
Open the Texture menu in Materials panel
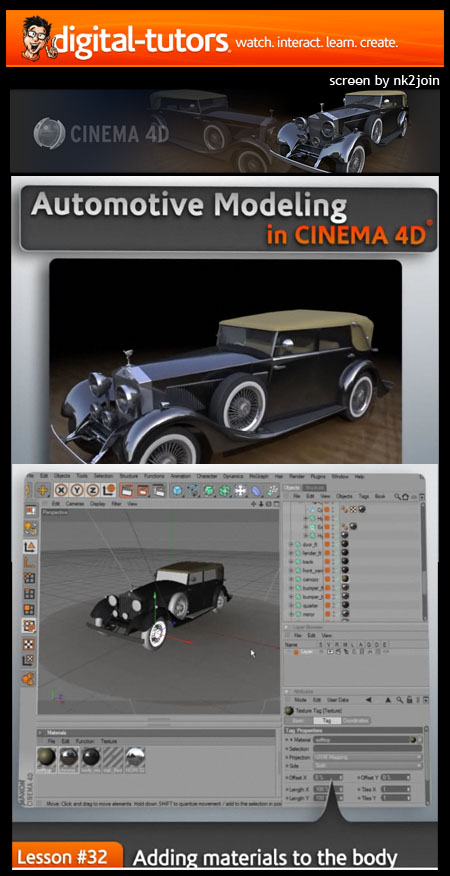pos(108,741)
